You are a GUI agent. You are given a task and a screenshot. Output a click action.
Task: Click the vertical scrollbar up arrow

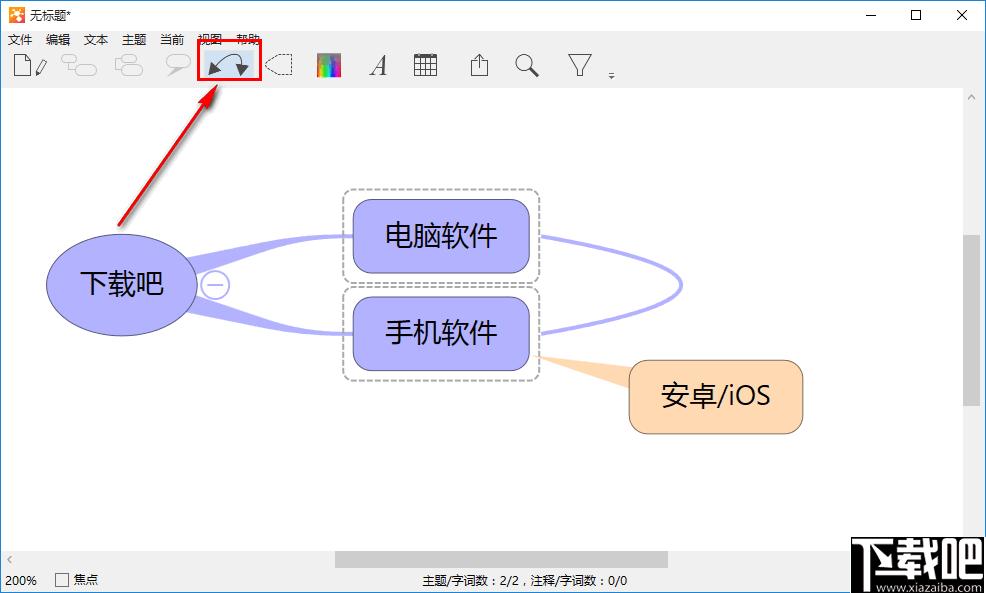point(971,97)
